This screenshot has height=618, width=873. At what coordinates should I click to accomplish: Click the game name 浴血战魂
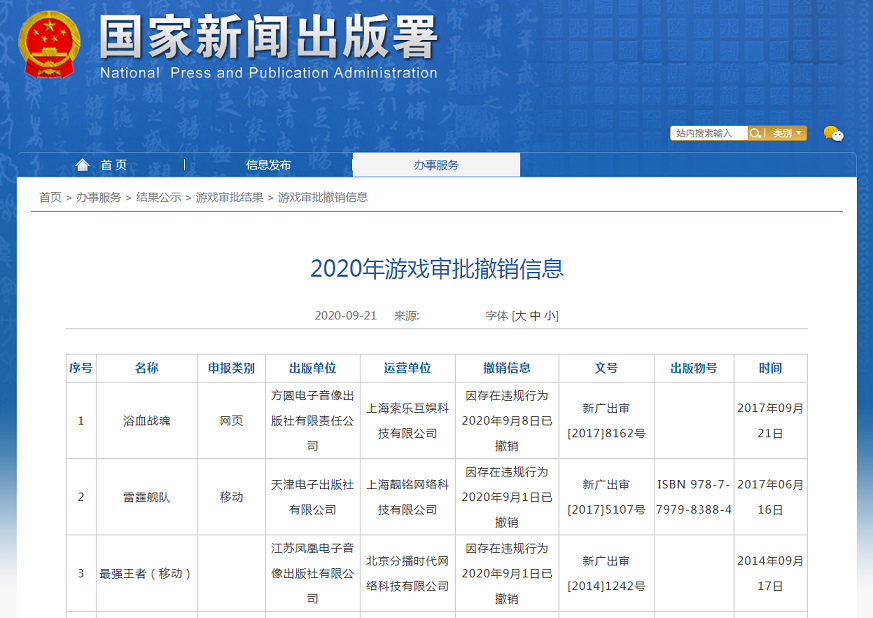tap(146, 421)
